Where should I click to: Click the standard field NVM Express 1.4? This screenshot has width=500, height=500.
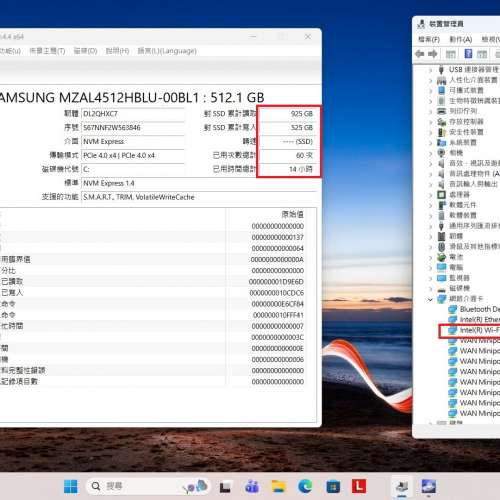[198, 183]
